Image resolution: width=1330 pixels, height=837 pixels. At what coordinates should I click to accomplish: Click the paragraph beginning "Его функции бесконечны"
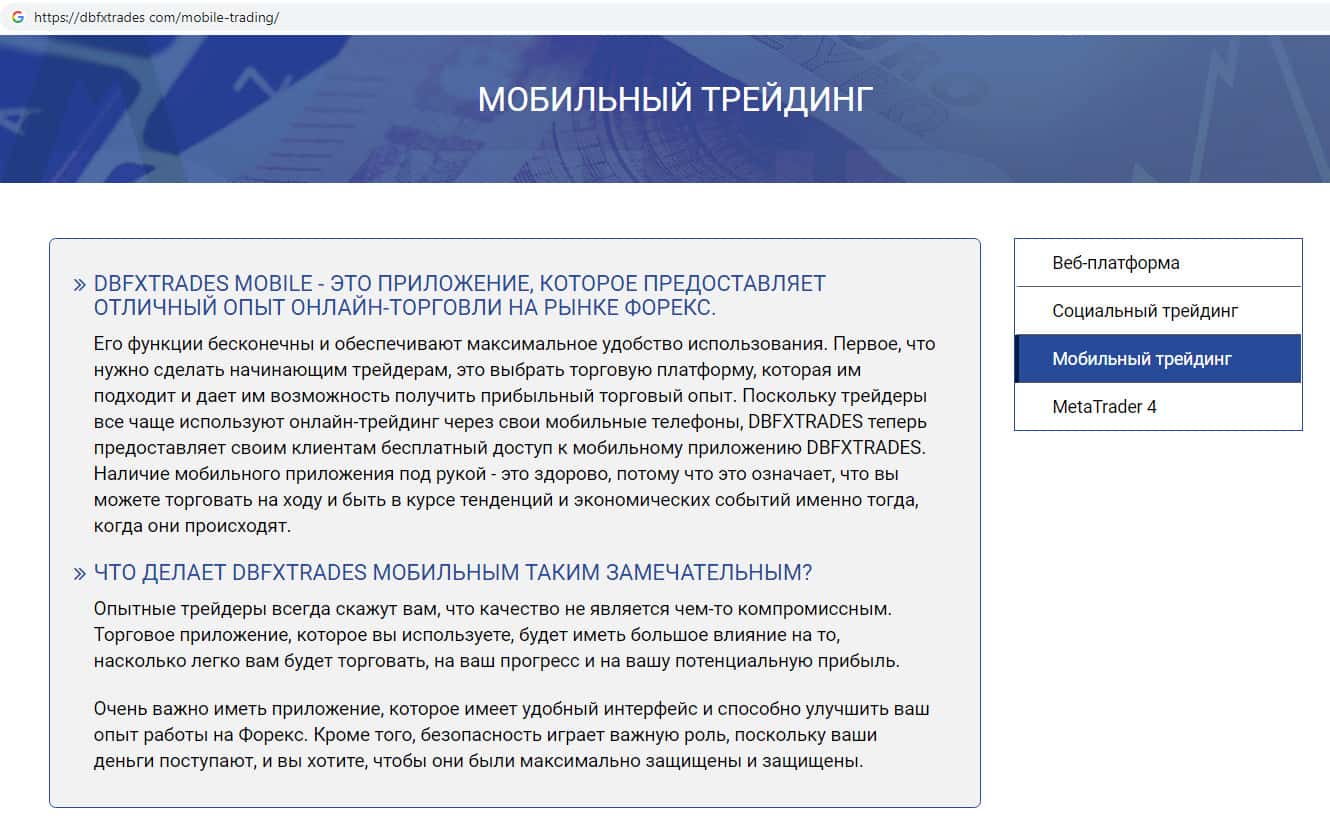click(516, 435)
